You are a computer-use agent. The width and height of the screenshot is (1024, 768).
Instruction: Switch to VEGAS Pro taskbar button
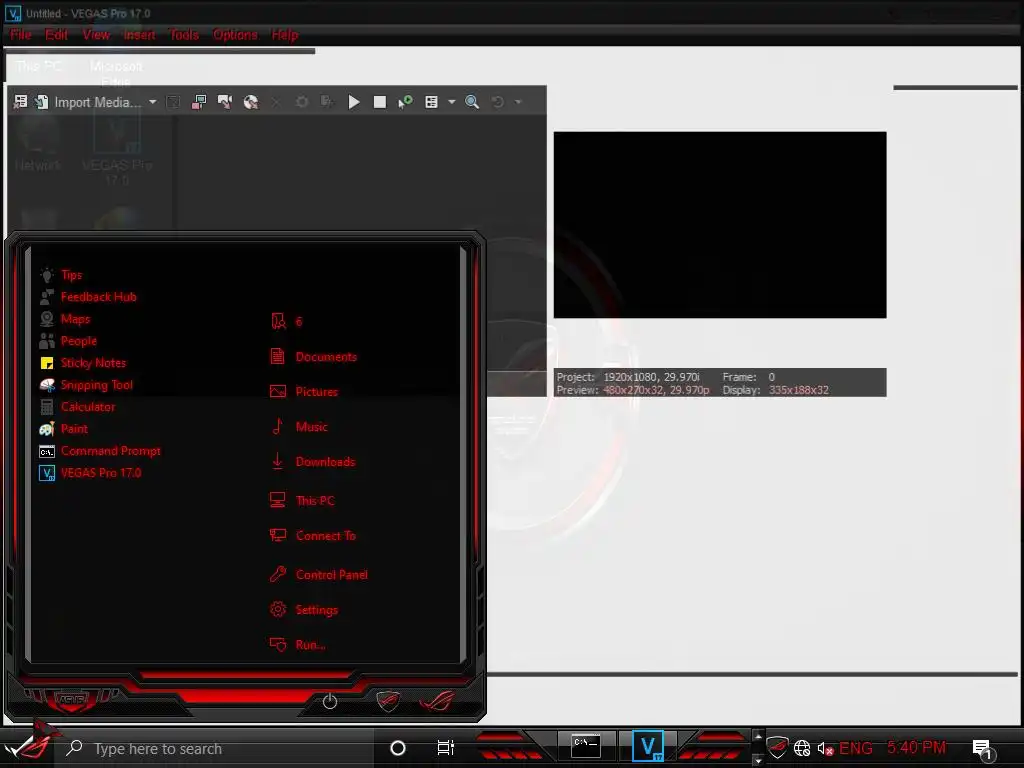tap(648, 746)
